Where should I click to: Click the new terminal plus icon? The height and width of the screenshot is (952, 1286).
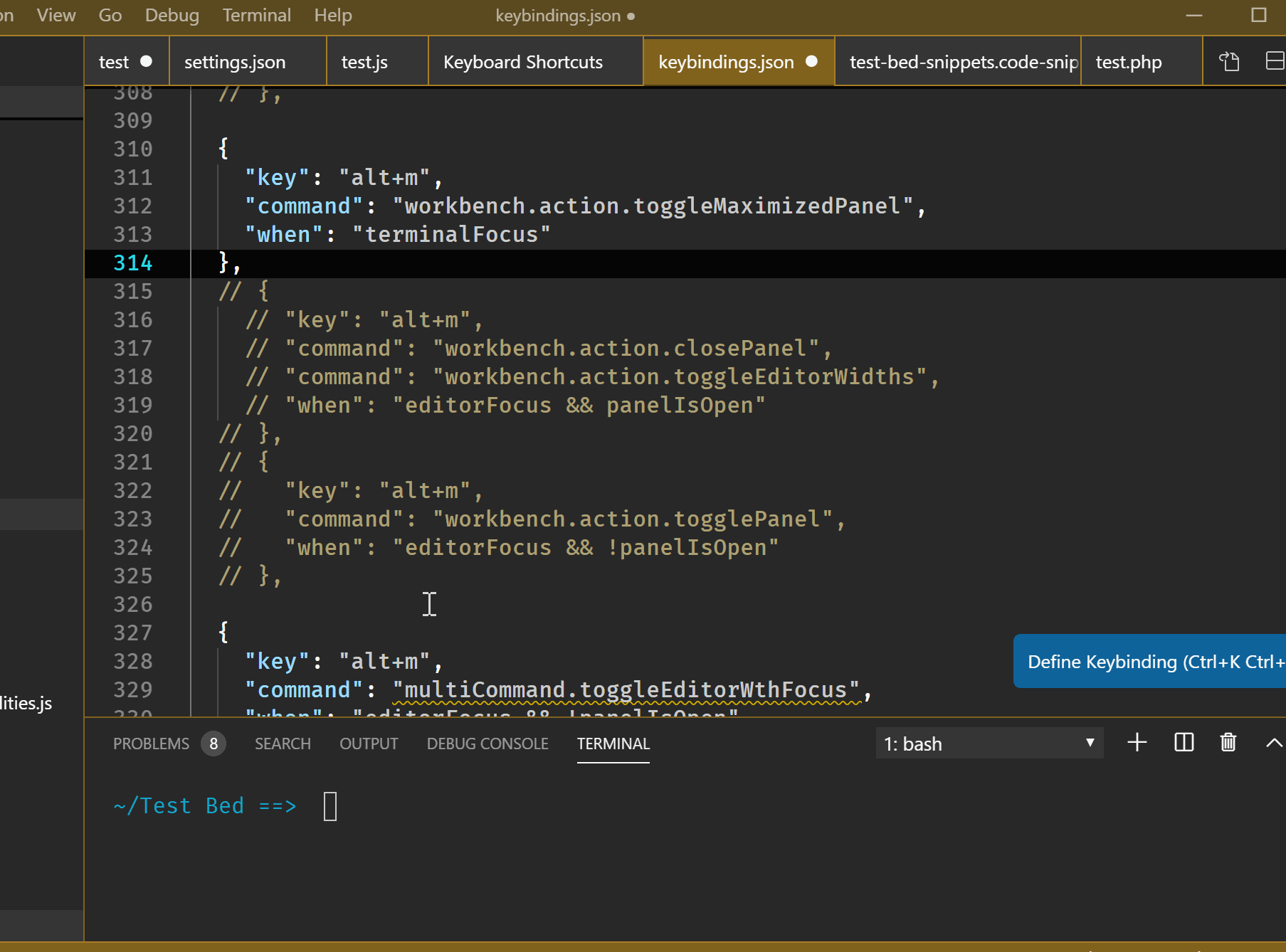coord(1137,743)
